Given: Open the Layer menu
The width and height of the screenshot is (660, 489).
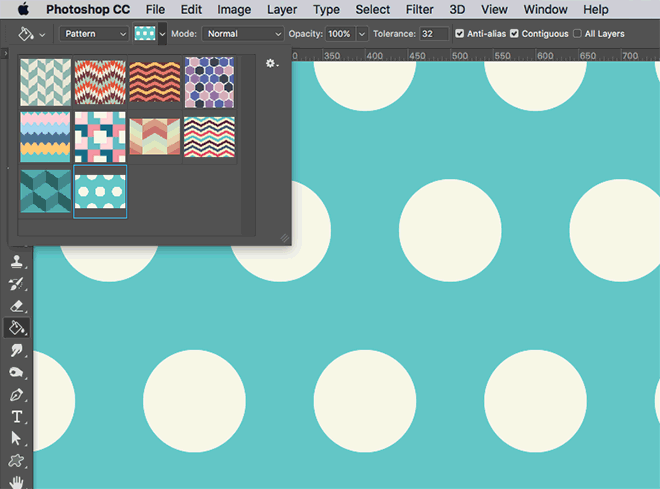Looking at the screenshot, I should tap(282, 9).
